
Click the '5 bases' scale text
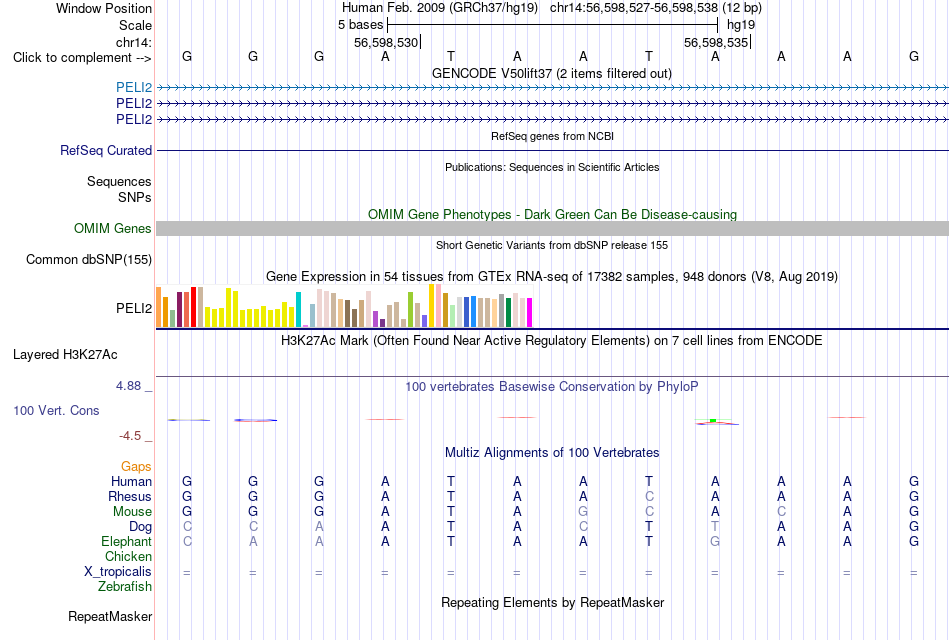click(x=360, y=25)
